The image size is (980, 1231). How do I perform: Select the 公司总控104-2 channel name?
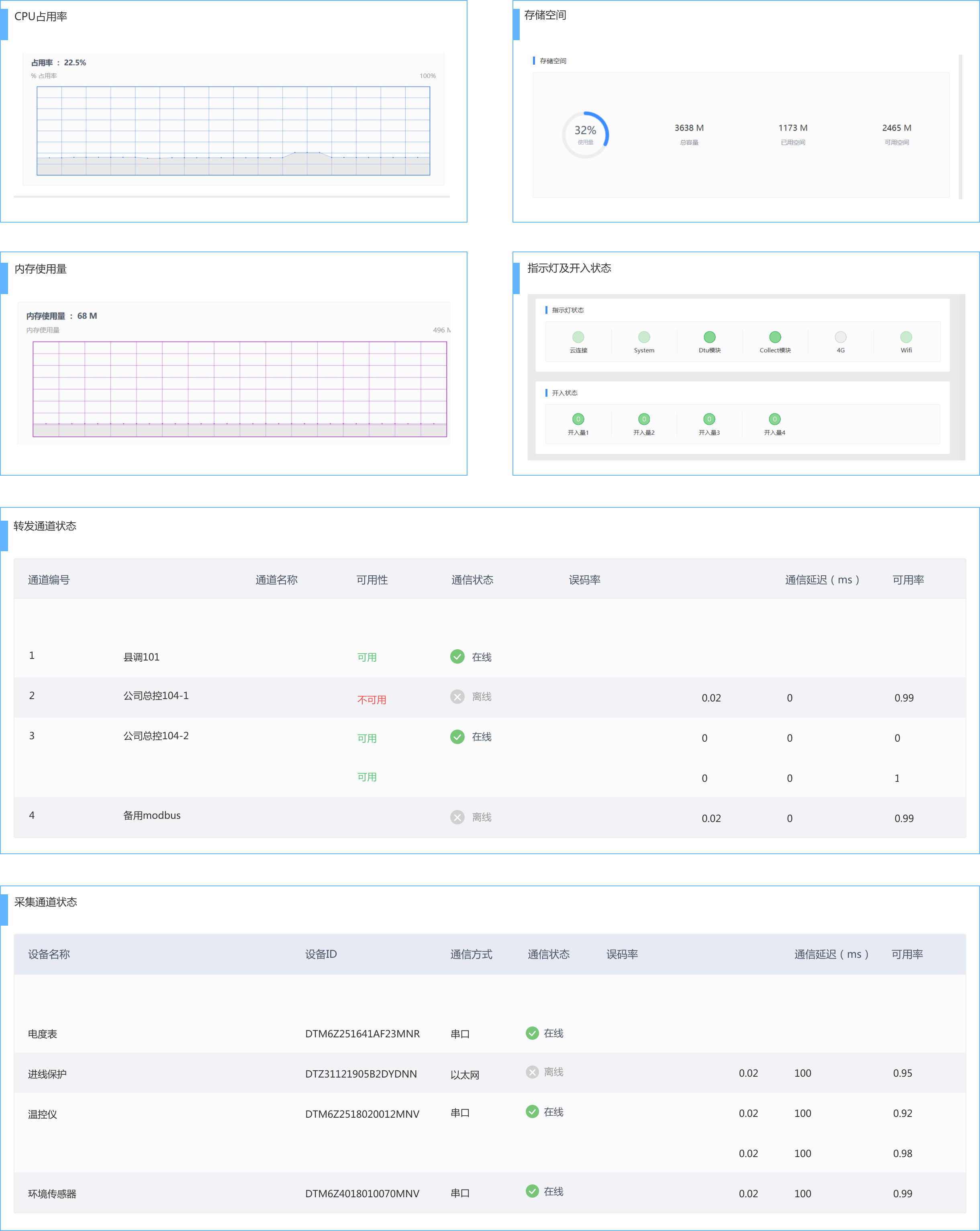point(156,736)
